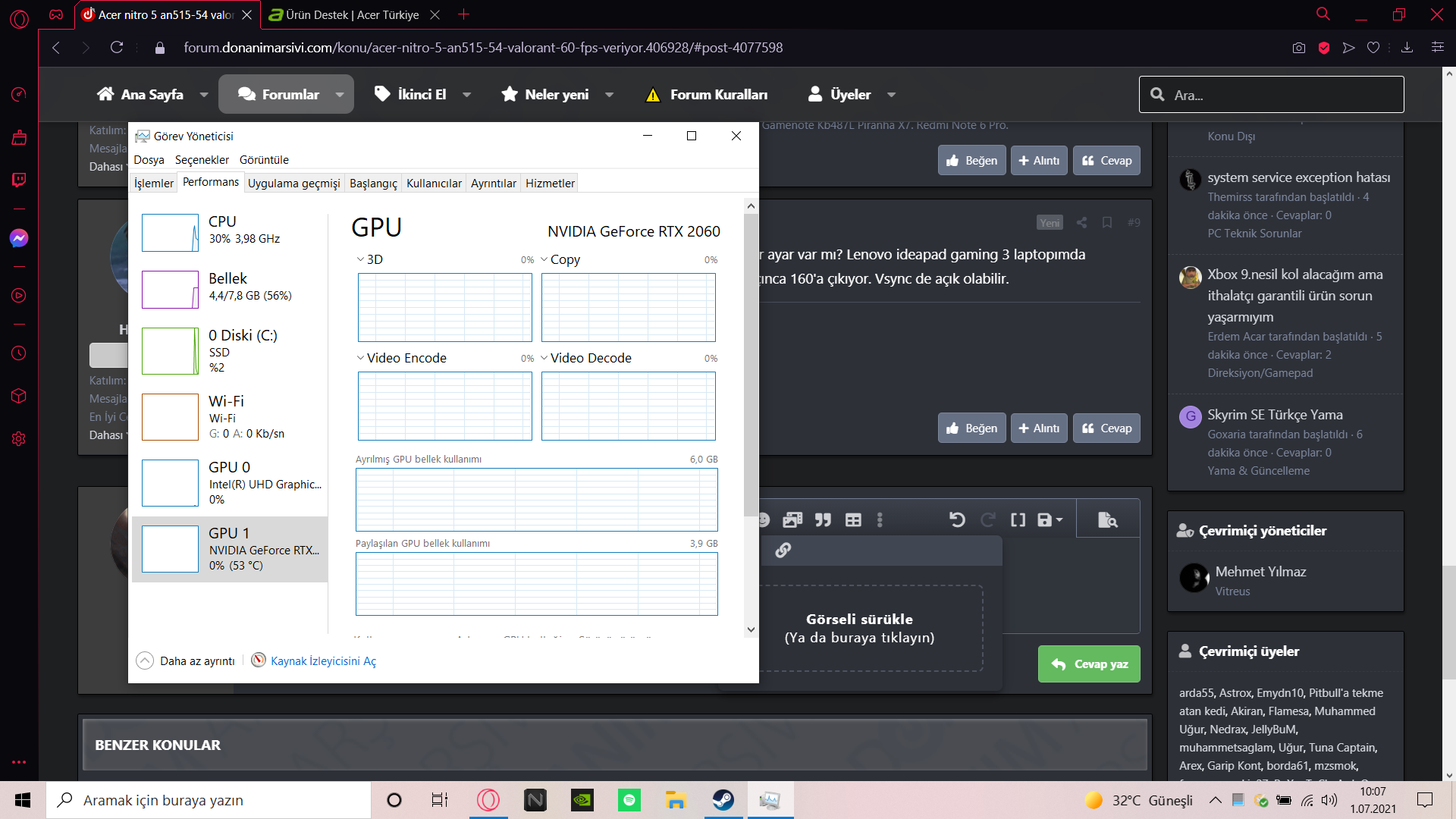Add page to bookmarks heart icon
Viewport: 1456px width, 819px height.
coord(1373,47)
